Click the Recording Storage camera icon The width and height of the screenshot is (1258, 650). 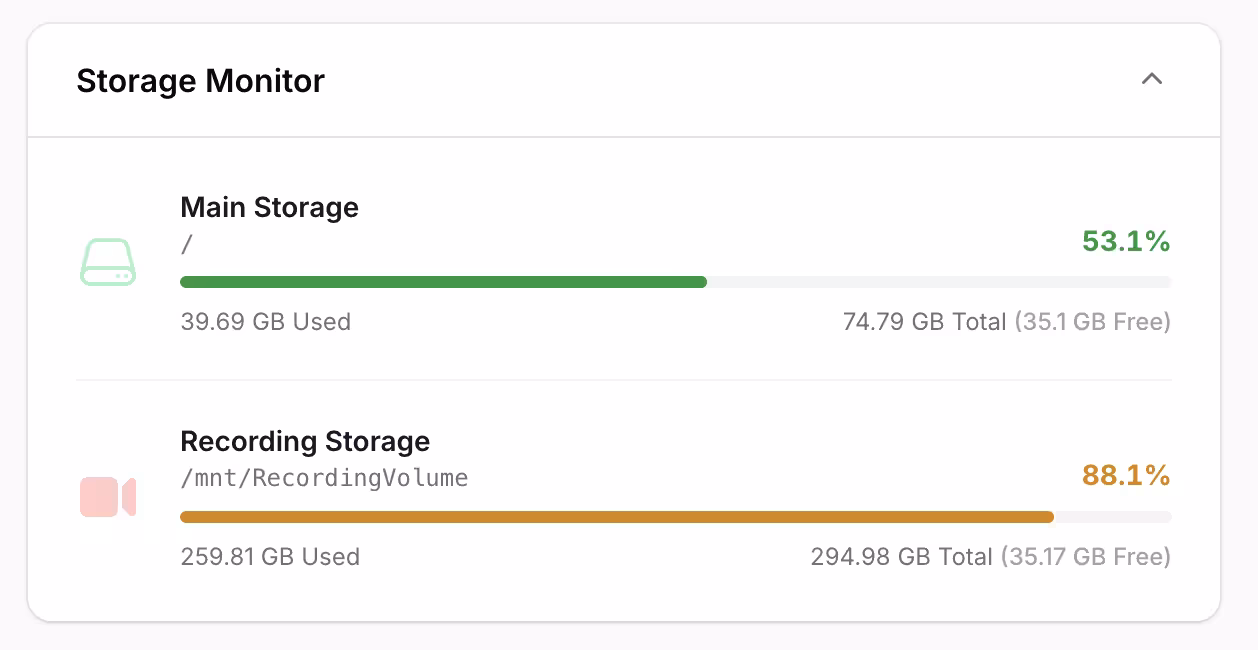[107, 497]
